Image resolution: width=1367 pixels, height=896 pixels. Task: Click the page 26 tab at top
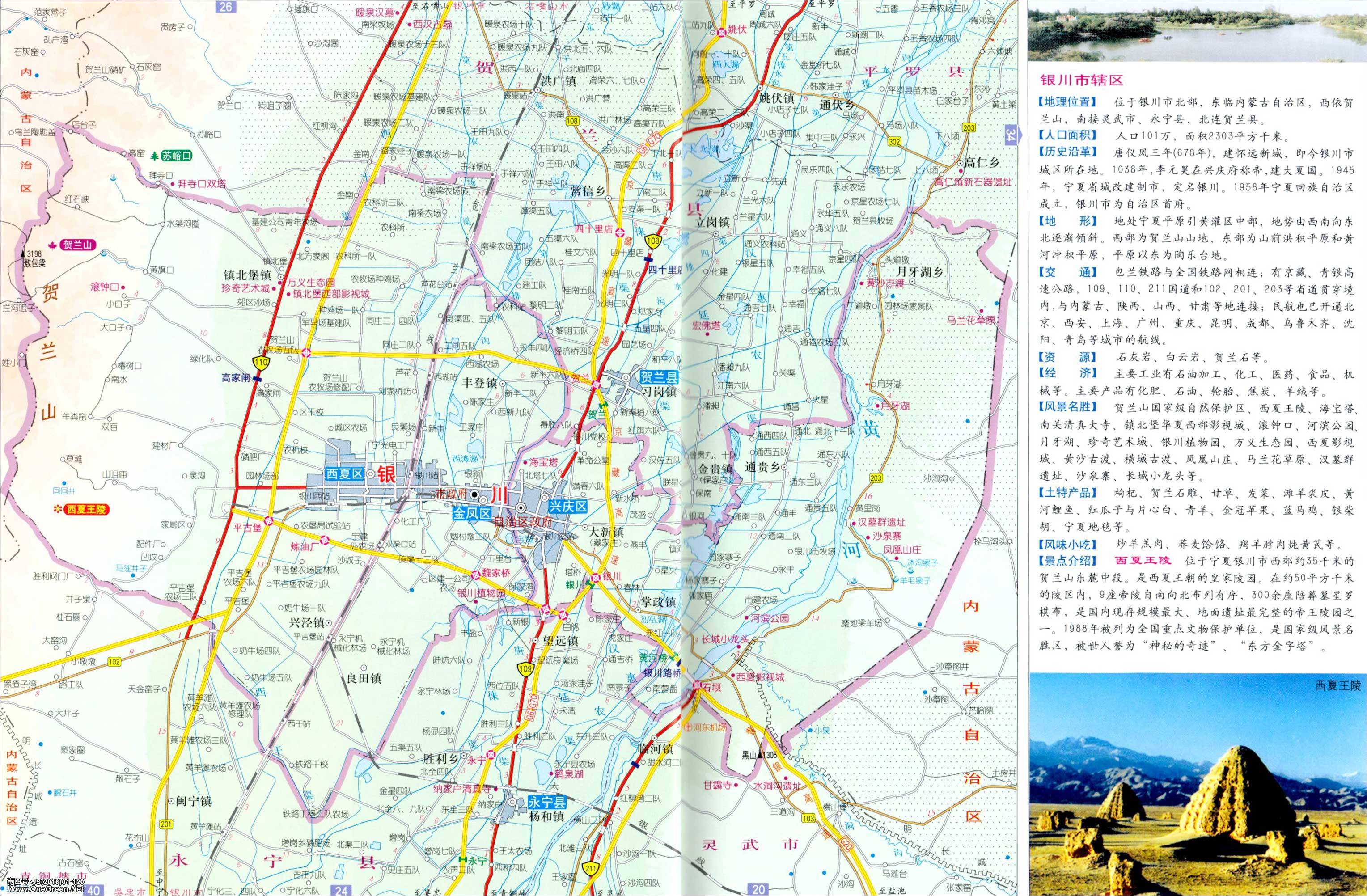(226, 6)
